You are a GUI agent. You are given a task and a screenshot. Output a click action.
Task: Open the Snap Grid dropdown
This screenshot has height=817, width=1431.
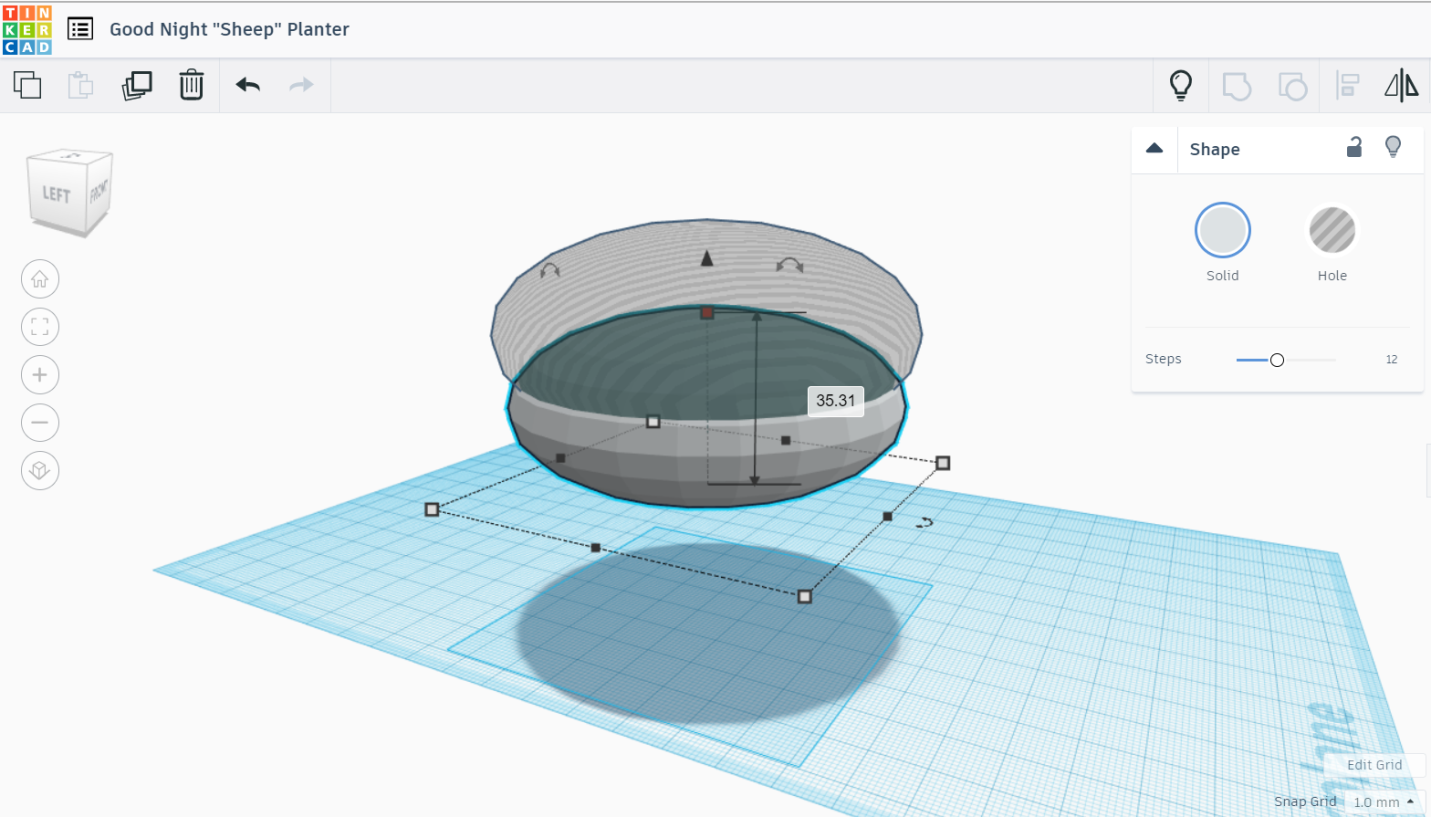[x=1385, y=802]
